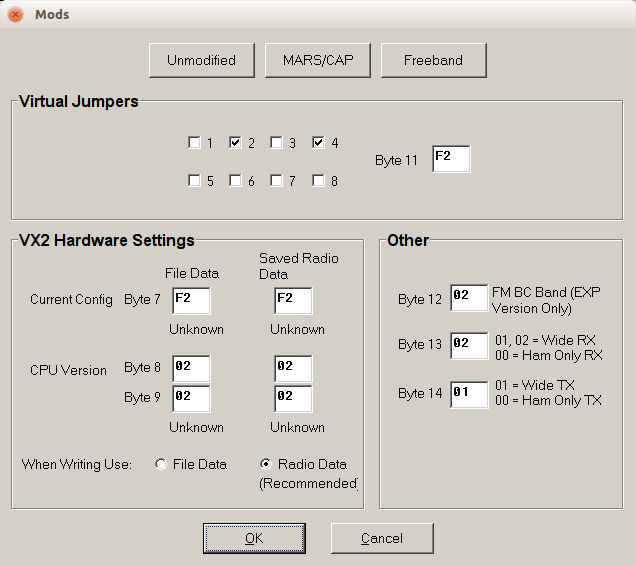Select Byte 9 File Data field
636x566 pixels.
(191, 399)
